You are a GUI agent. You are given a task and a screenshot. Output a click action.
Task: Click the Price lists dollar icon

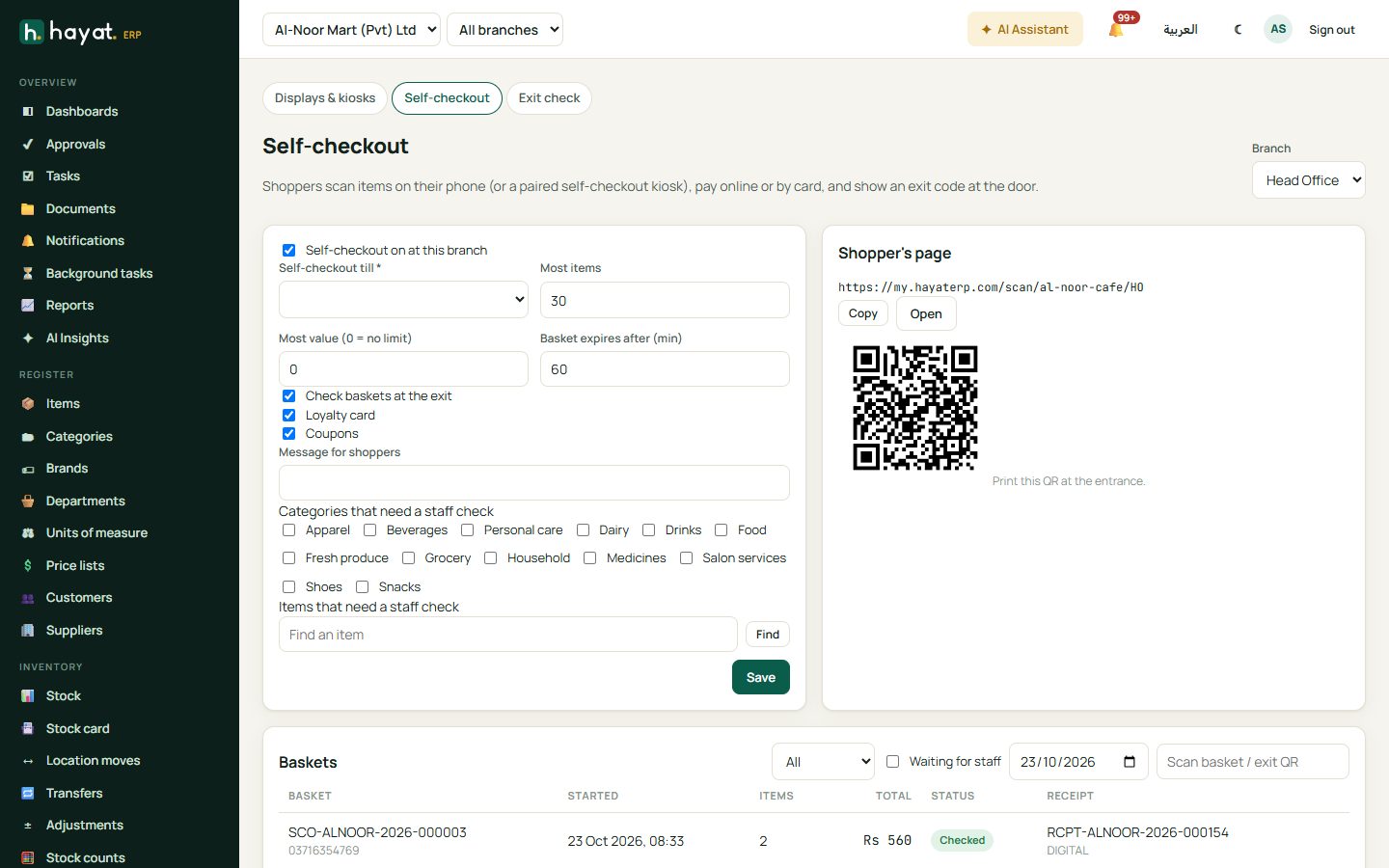tap(28, 566)
